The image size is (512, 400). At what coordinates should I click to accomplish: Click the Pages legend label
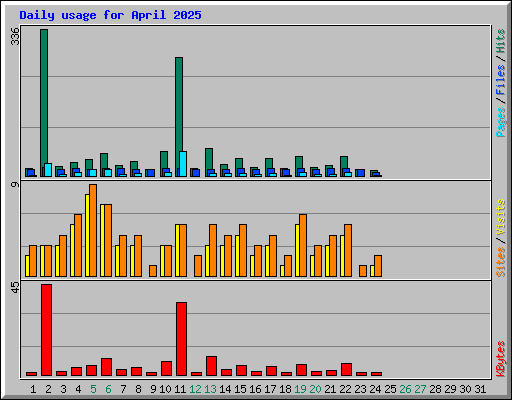(500, 122)
